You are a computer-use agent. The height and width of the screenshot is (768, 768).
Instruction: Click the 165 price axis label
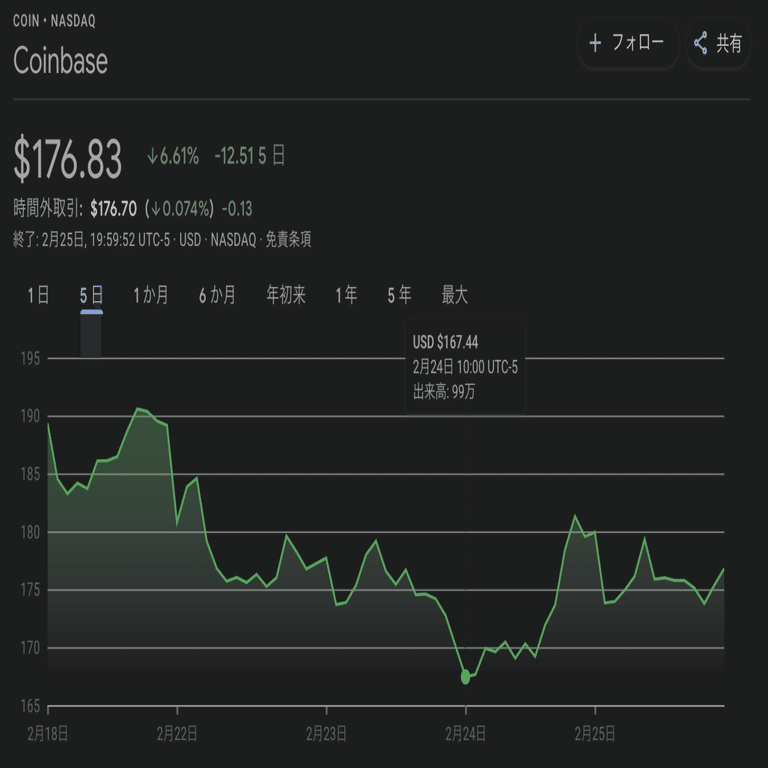(30, 706)
